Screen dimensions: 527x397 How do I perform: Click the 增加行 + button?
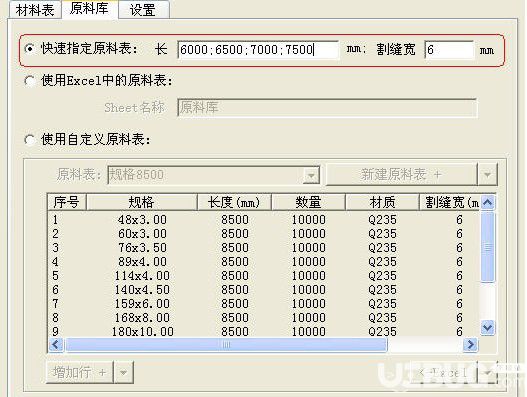click(80, 372)
